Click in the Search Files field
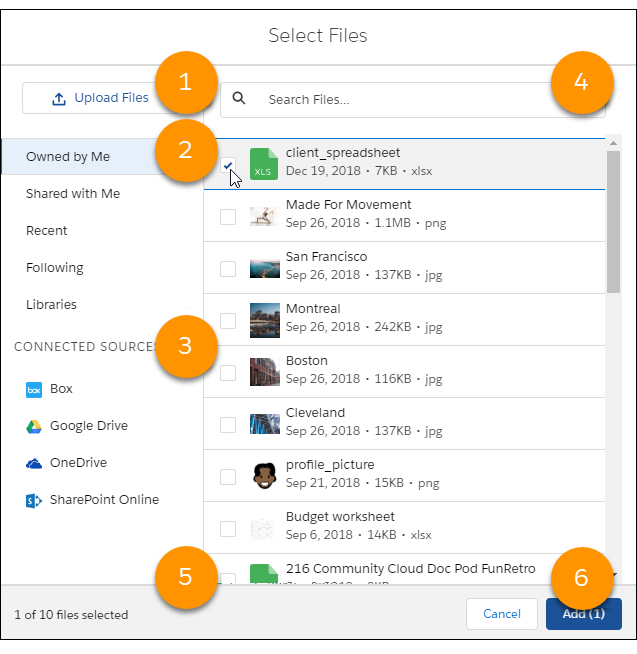This screenshot has height=654, width=637. [x=413, y=100]
